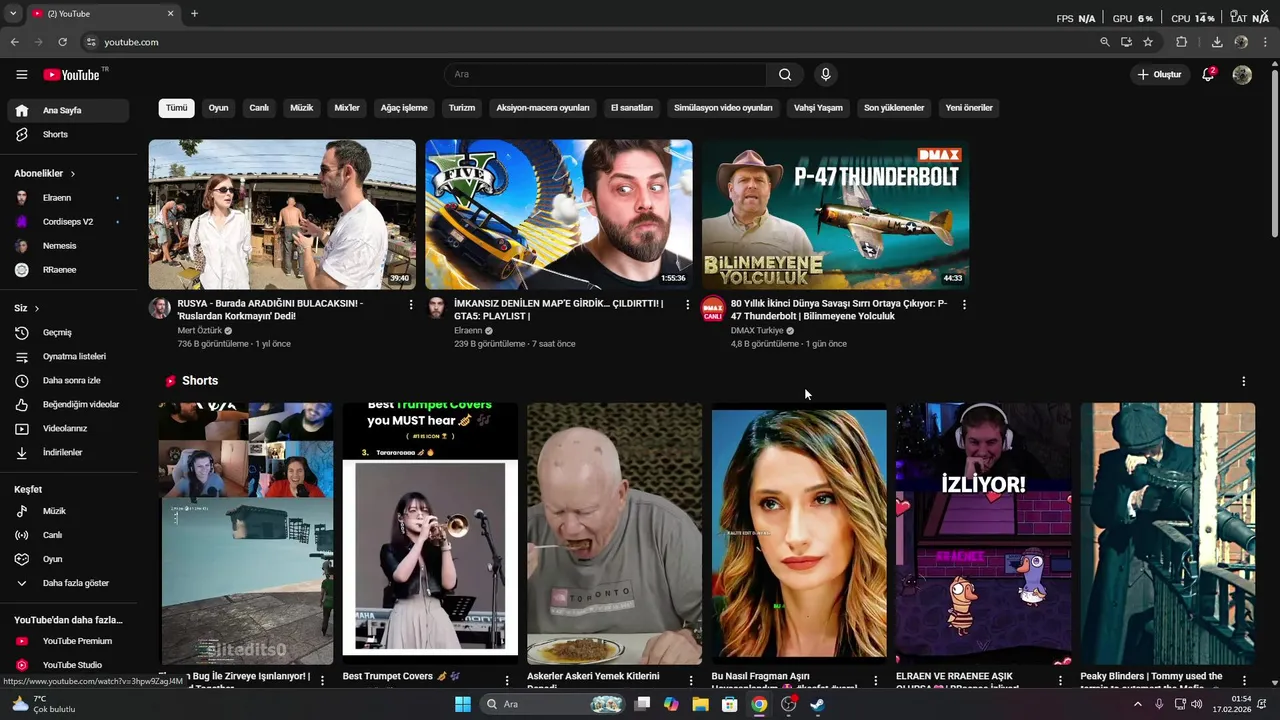
Task: Open options for Best Trumpet Covers short
Action: [x=507, y=680]
